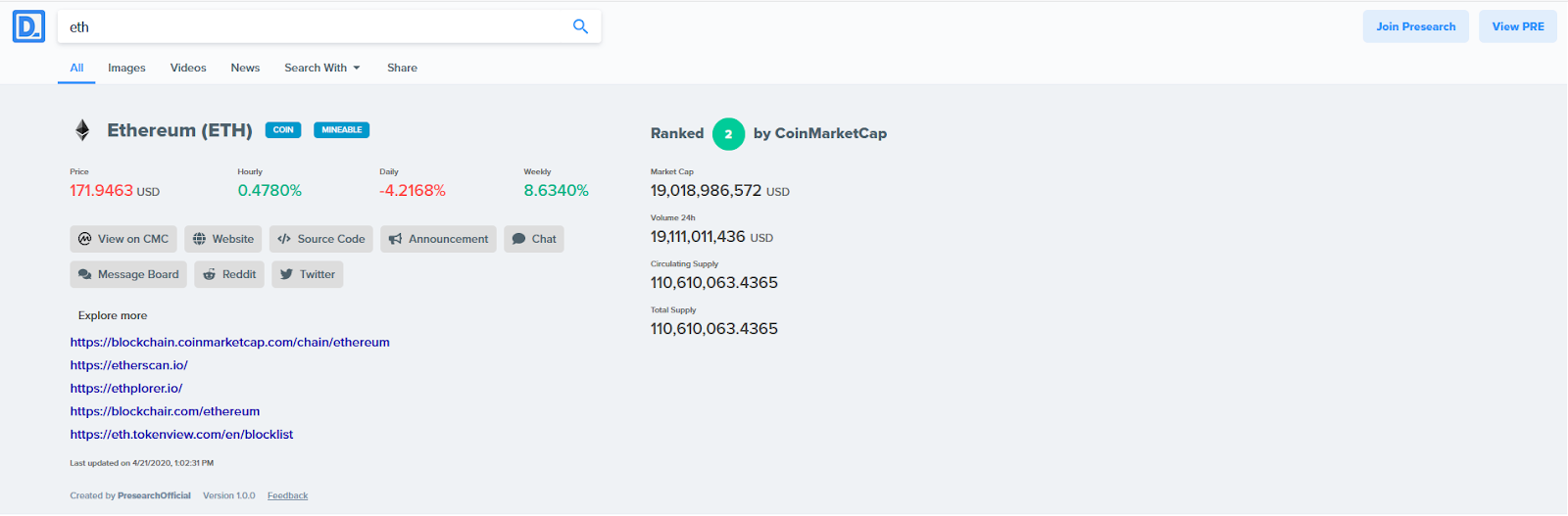
Task: Switch to the Images tab
Action: point(126,68)
